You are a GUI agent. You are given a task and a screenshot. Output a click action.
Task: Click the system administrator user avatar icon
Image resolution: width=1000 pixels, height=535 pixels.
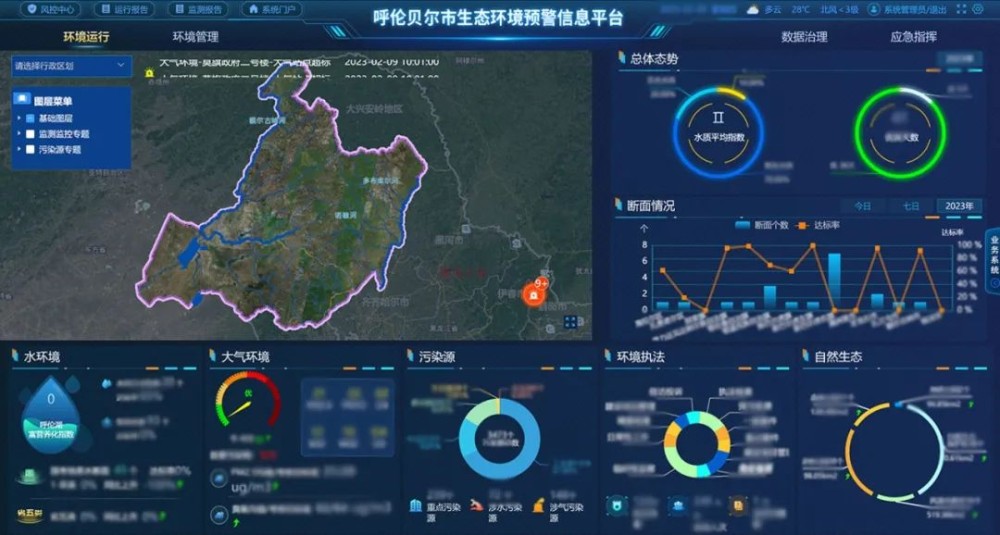(x=874, y=10)
